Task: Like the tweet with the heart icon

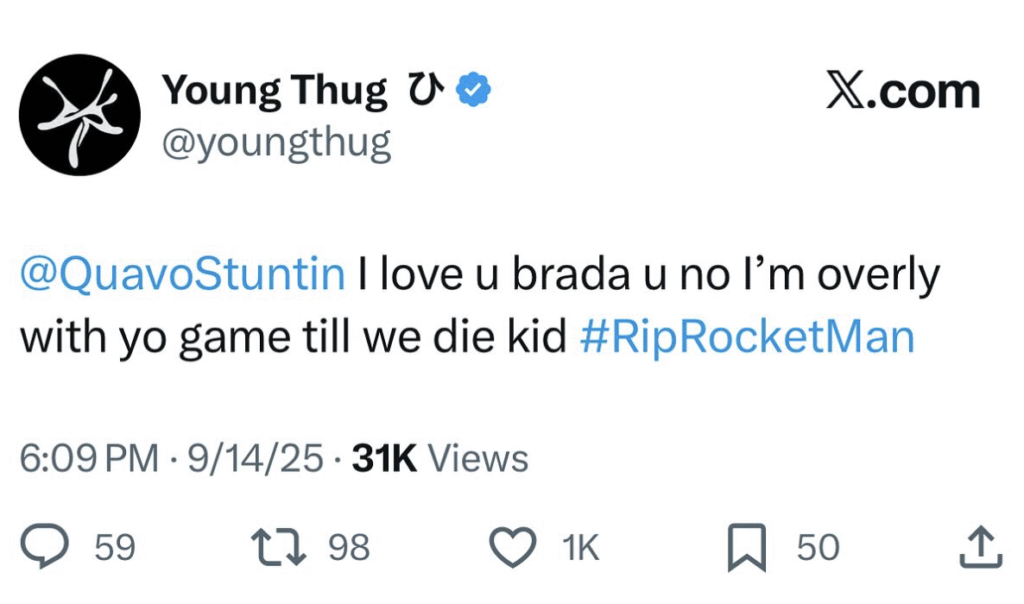Action: [515, 548]
